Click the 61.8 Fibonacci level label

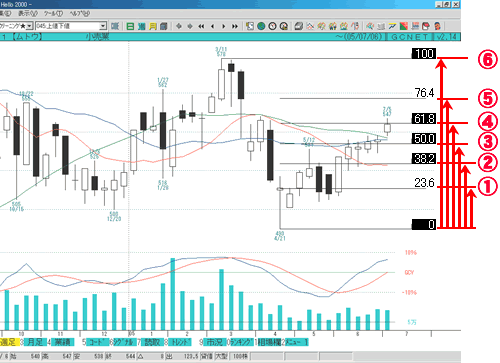424,118
